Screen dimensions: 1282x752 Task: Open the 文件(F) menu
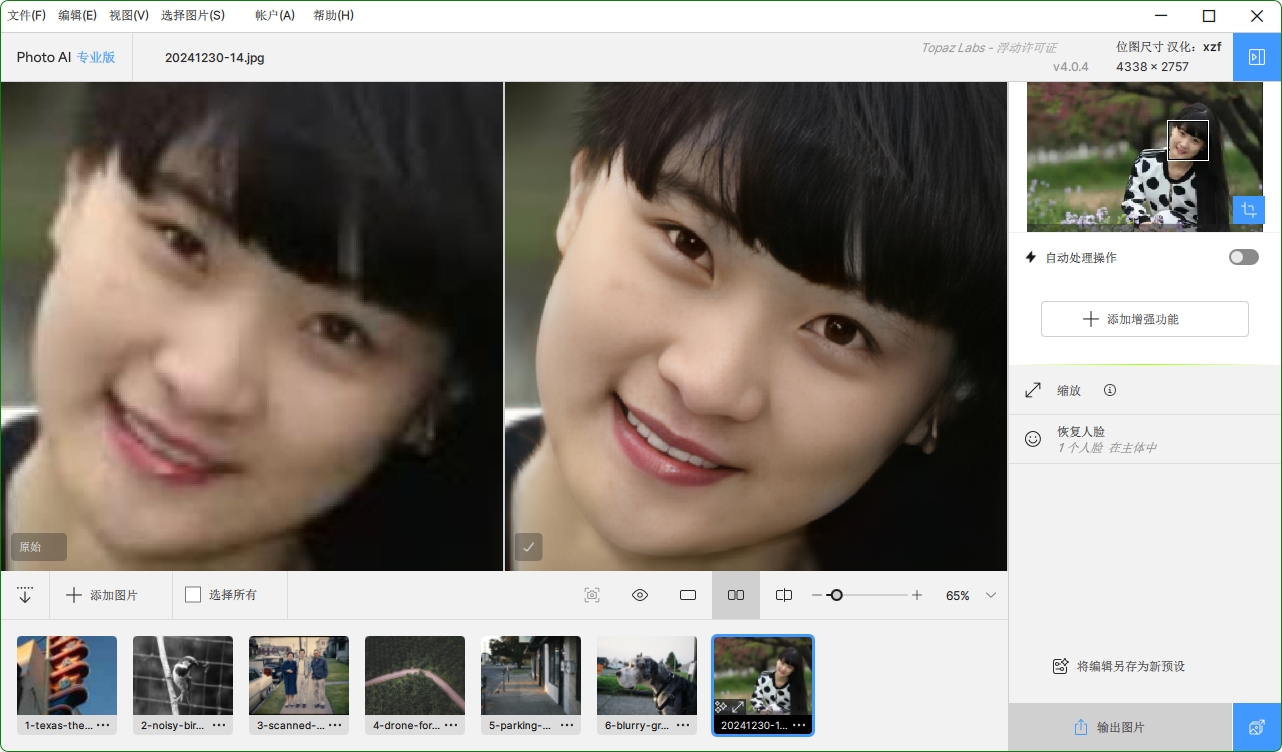[27, 16]
